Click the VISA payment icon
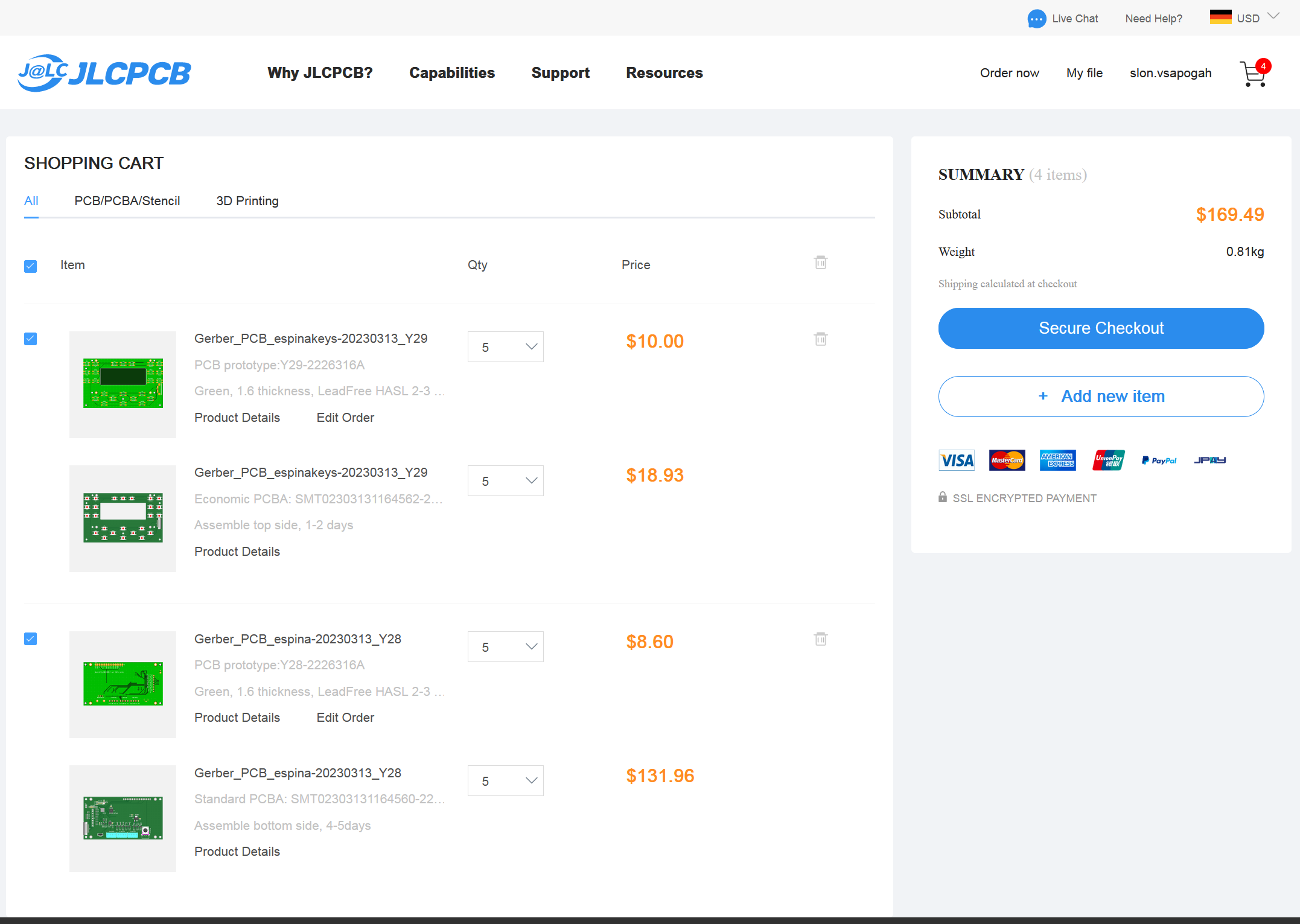Viewport: 1300px width, 924px height. pos(957,460)
